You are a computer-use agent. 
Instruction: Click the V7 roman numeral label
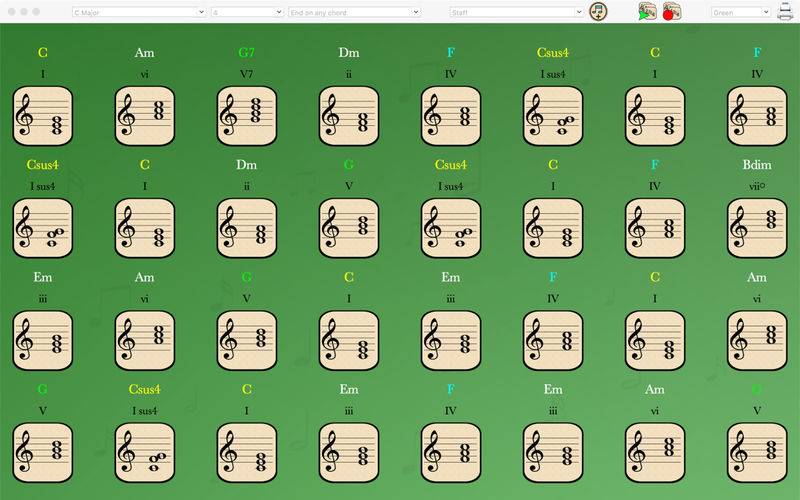(x=247, y=74)
